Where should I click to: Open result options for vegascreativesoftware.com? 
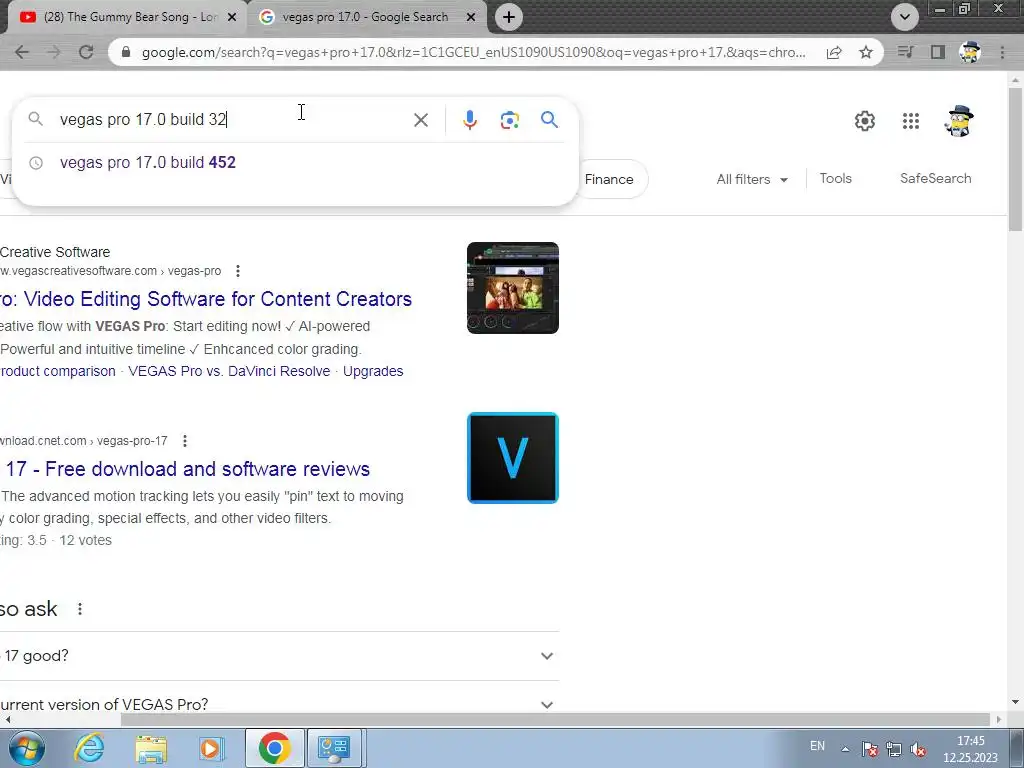click(x=238, y=270)
